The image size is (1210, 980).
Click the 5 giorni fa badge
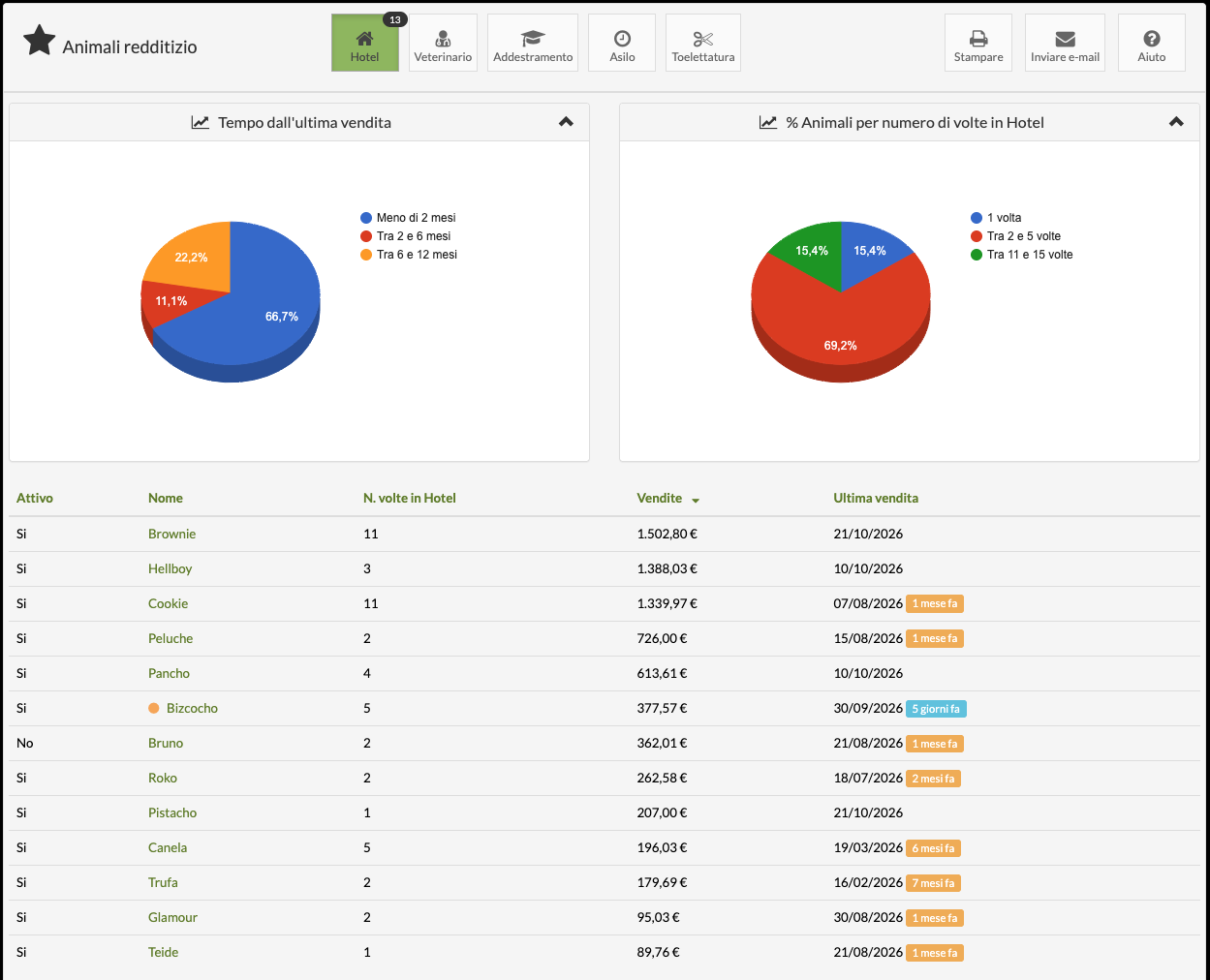click(936, 709)
